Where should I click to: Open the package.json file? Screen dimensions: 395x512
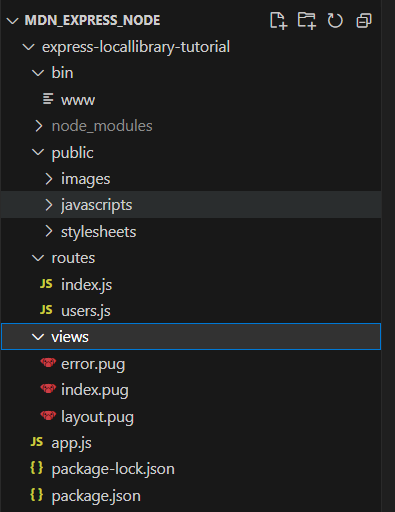tap(96, 496)
